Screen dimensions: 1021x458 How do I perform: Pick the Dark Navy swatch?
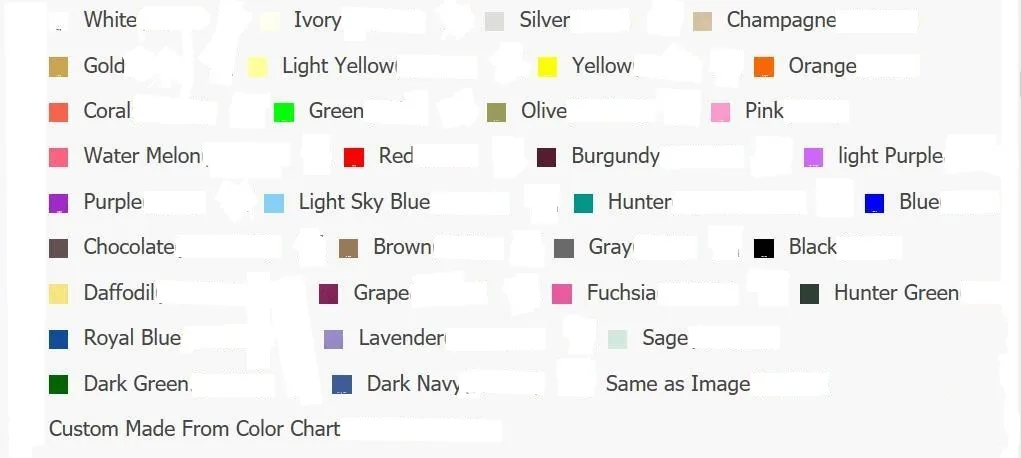pos(342,384)
